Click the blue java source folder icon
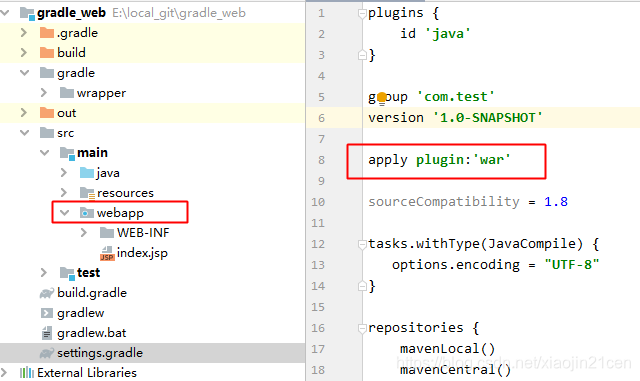This screenshot has width=640, height=381. (x=87, y=173)
